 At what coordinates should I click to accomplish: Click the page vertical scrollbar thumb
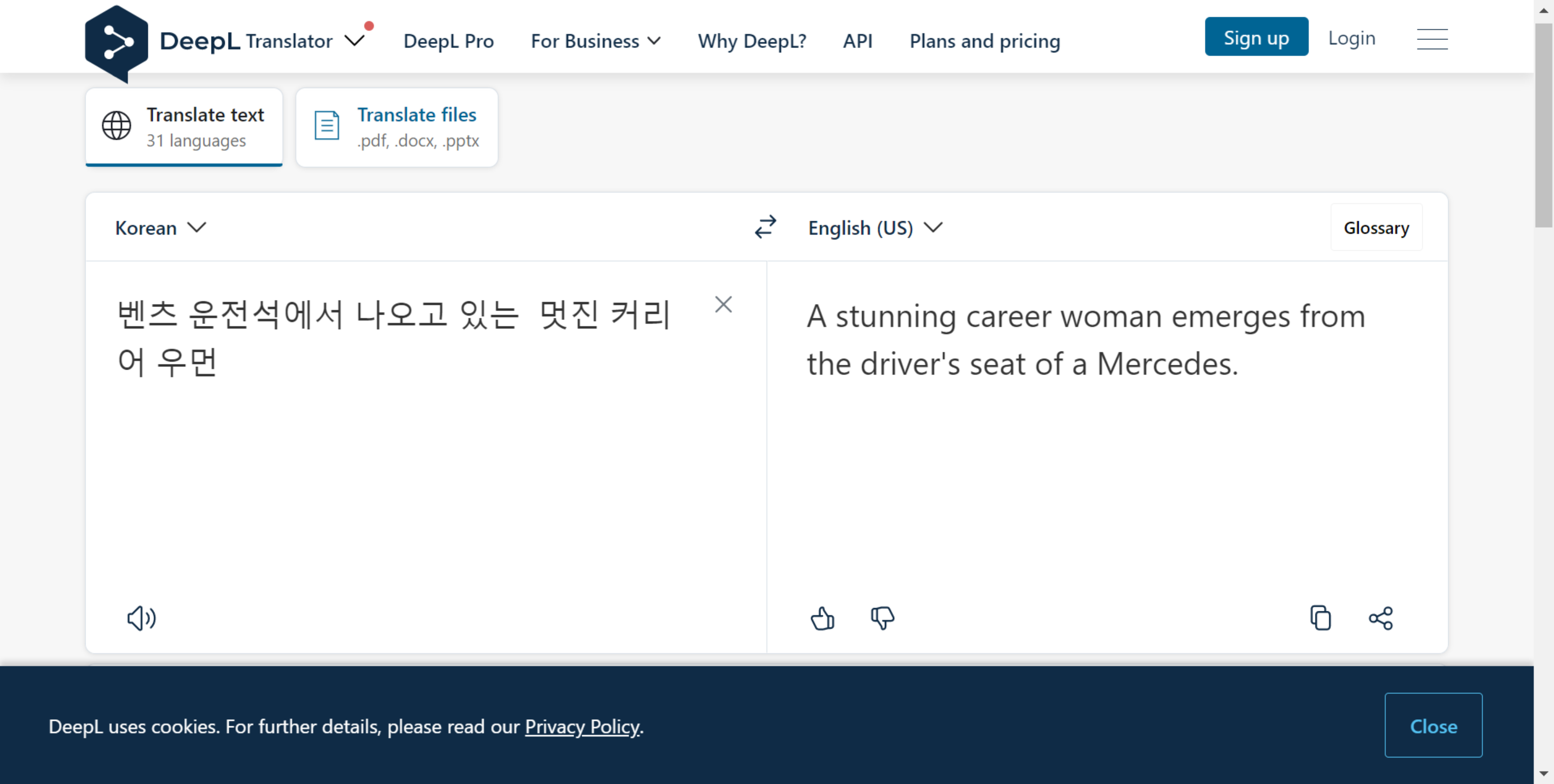click(1544, 125)
